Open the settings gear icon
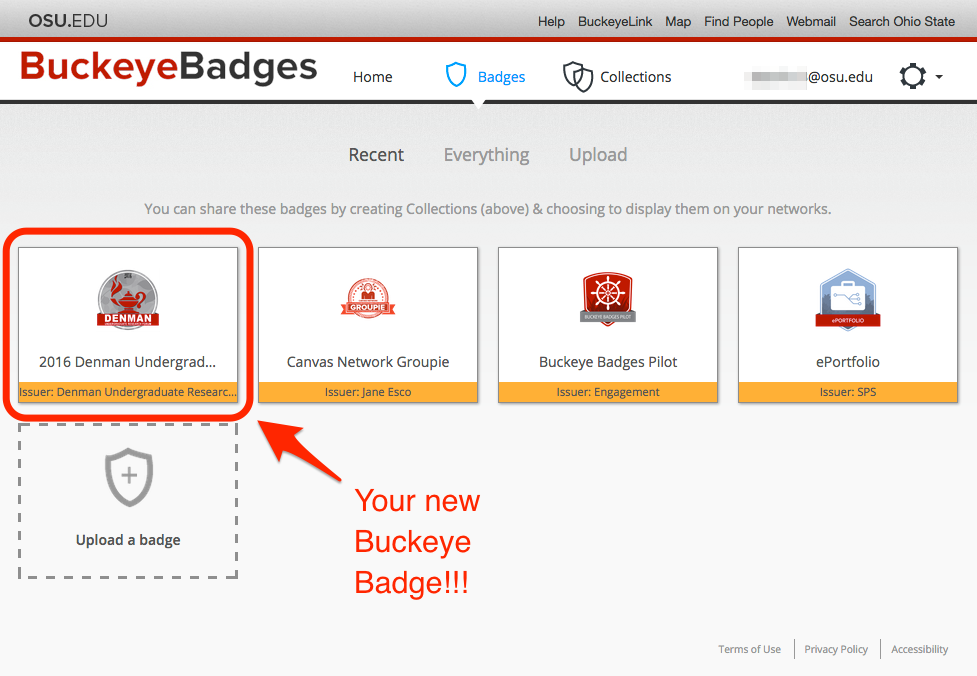The width and height of the screenshot is (977, 676). (x=913, y=77)
